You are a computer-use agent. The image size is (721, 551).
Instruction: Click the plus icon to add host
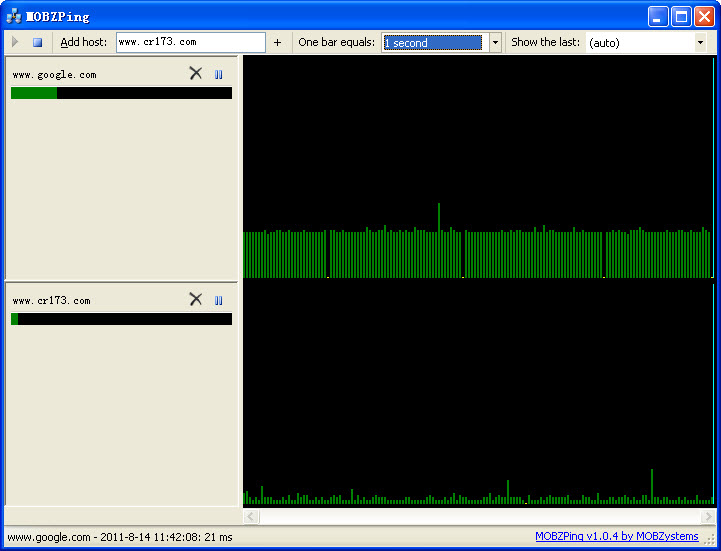point(277,42)
